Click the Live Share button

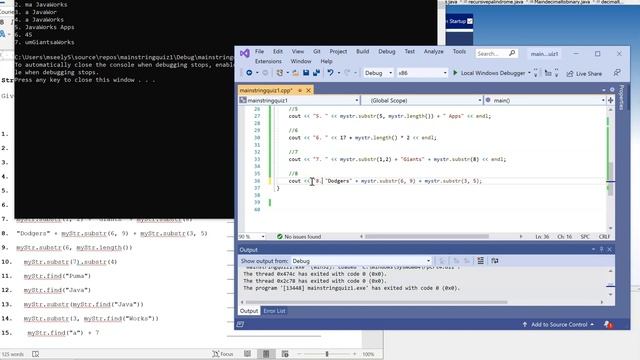[x=584, y=73]
